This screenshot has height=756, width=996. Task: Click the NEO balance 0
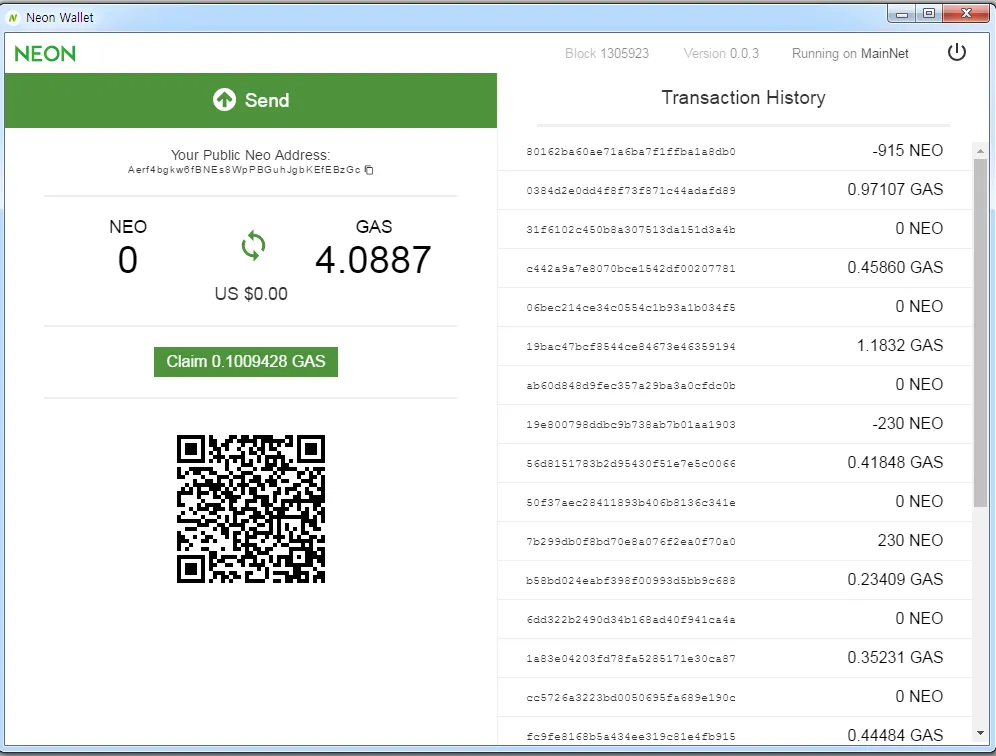coord(128,260)
